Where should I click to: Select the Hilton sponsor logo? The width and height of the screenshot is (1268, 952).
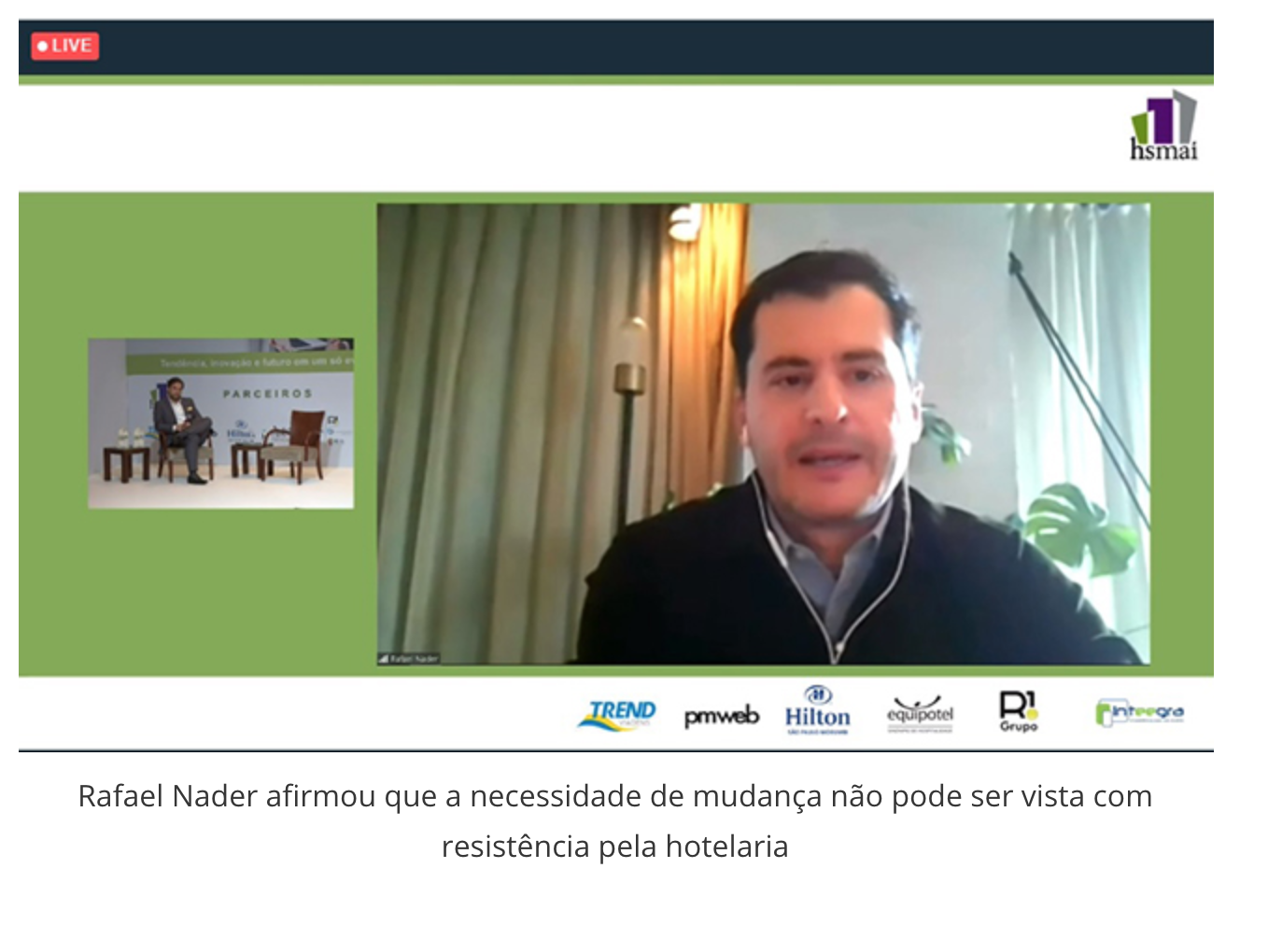pos(817,711)
